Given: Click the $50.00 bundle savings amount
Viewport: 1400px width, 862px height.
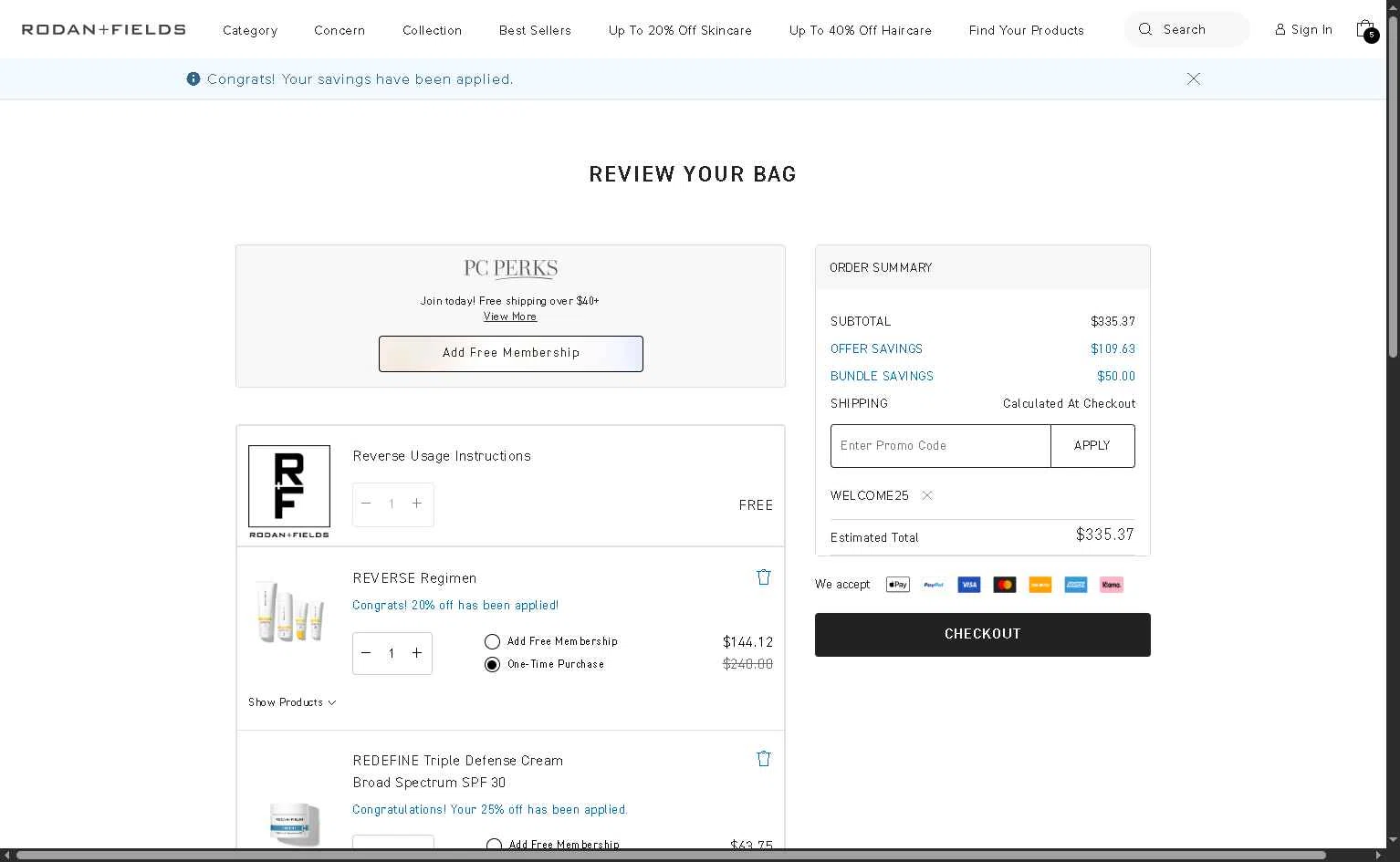Looking at the screenshot, I should (1116, 376).
